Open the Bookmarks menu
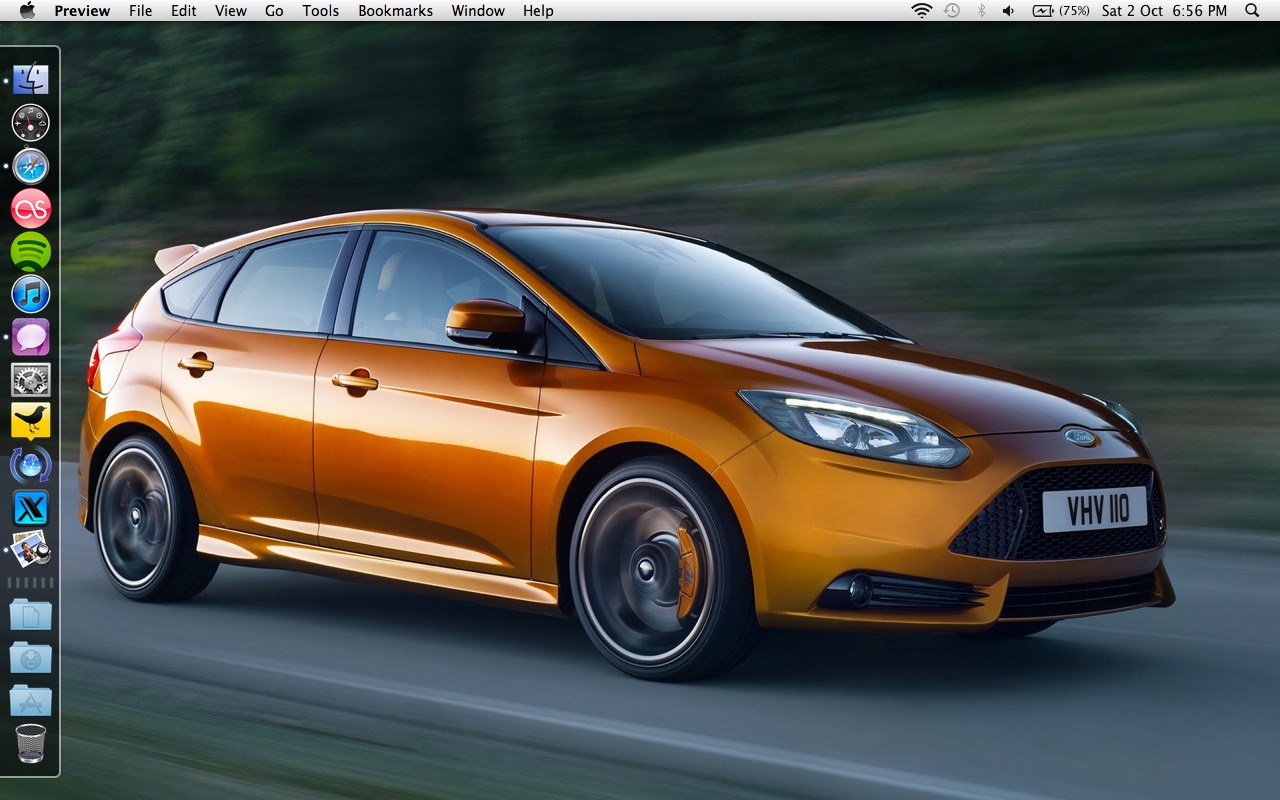This screenshot has height=800, width=1280. click(x=395, y=11)
